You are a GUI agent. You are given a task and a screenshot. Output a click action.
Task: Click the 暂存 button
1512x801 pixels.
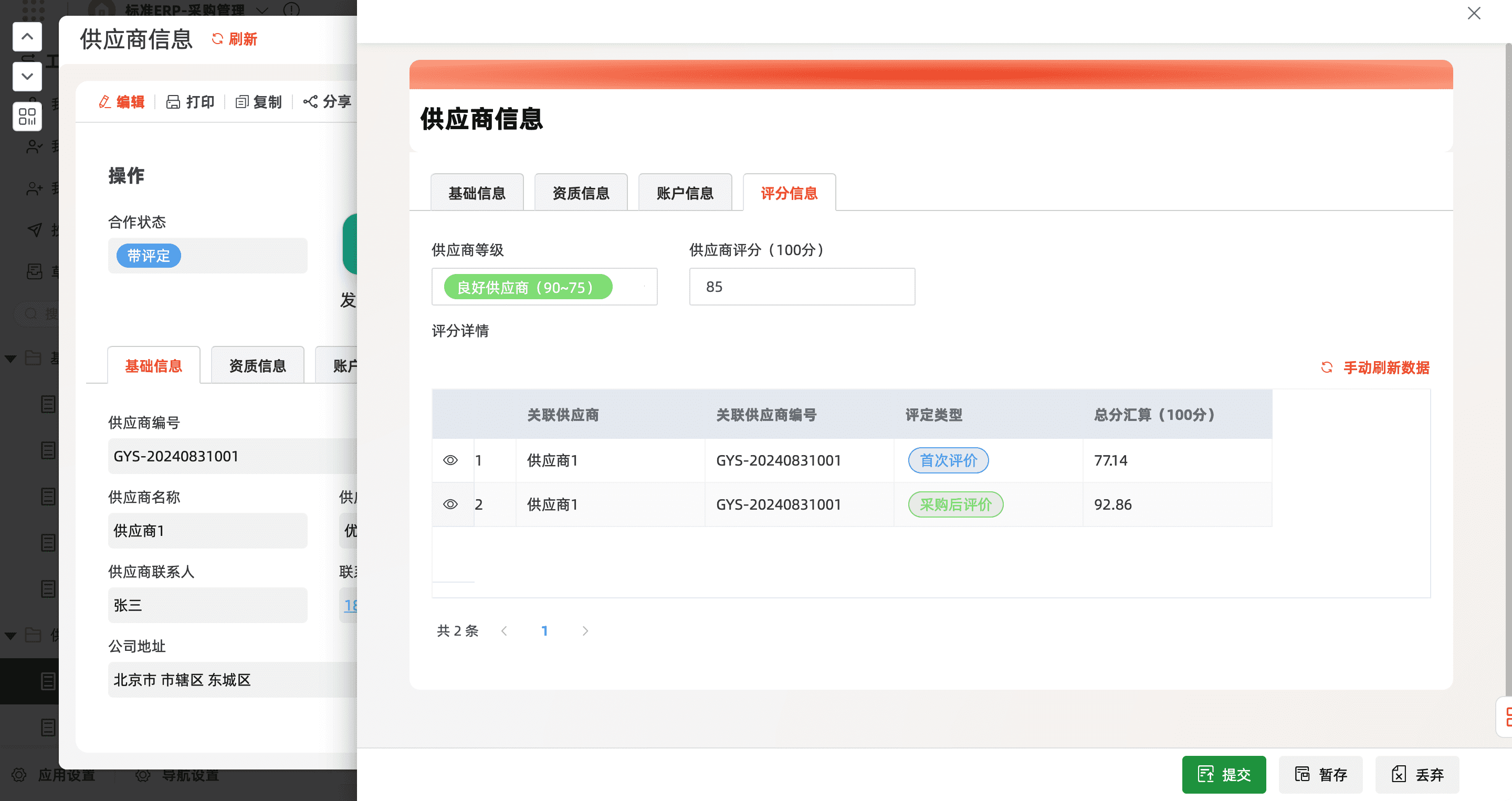click(1320, 774)
